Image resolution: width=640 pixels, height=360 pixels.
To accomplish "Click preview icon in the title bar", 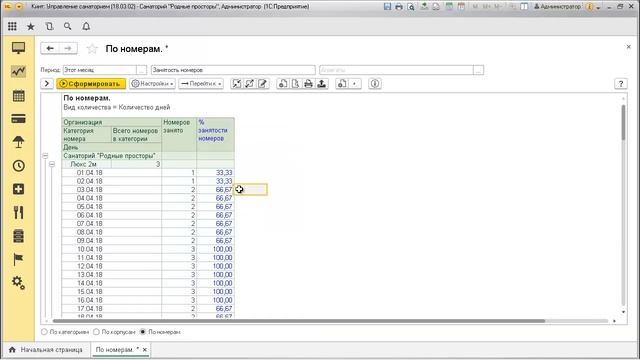I will (x=411, y=7).
